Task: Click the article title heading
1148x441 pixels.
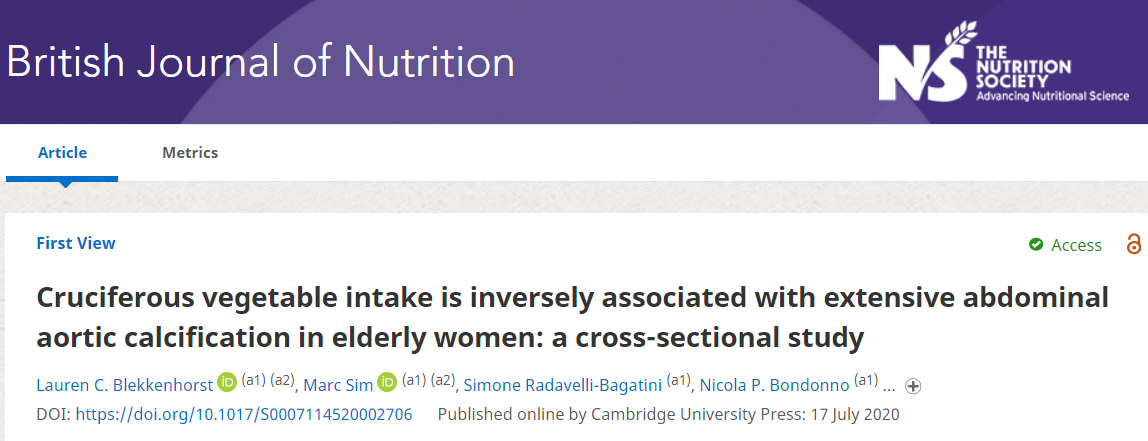Action: pyautogui.click(x=573, y=318)
